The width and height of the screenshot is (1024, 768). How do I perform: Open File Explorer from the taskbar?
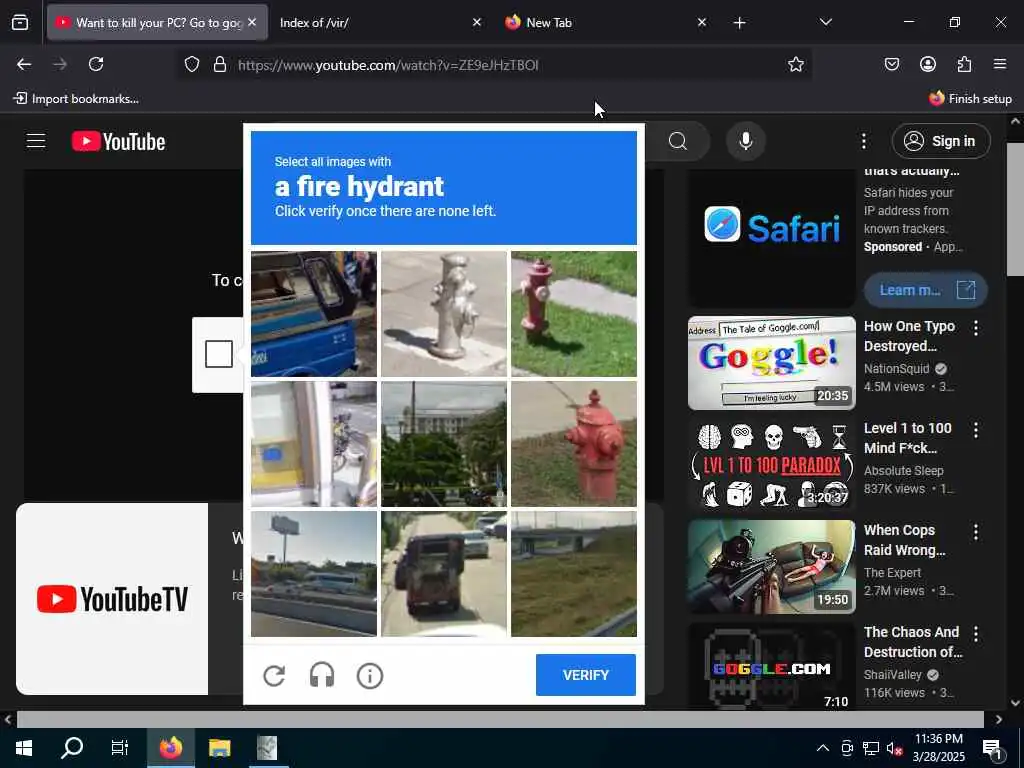click(x=219, y=748)
